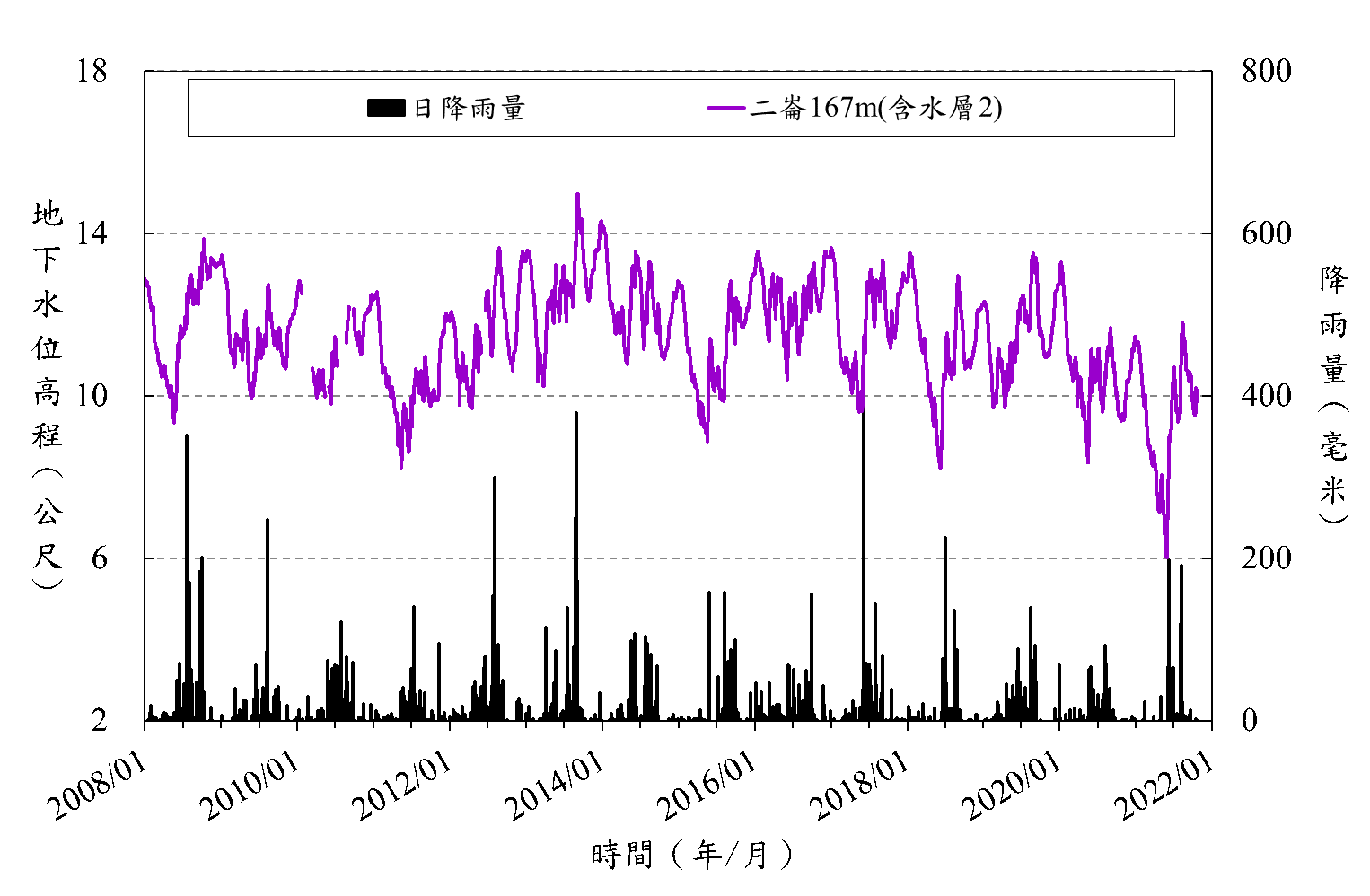The width and height of the screenshot is (1370, 896).
Task: Click the leftmost starting point of purple line
Action: coord(146,279)
